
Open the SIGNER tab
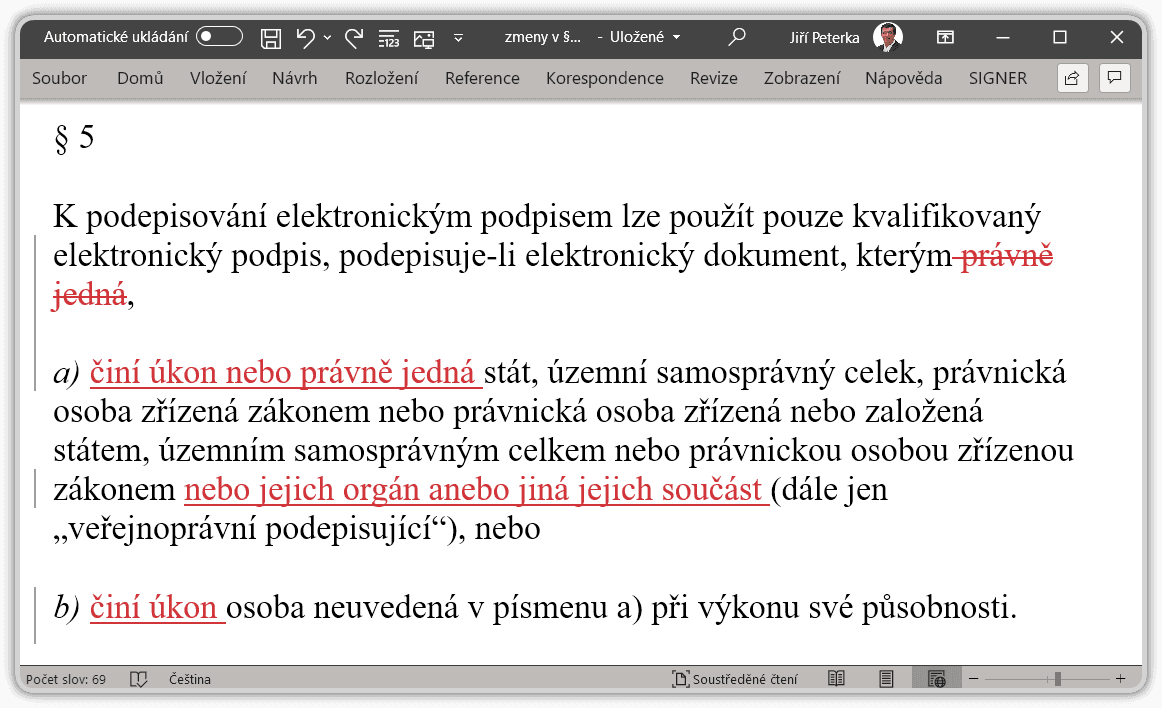click(997, 78)
